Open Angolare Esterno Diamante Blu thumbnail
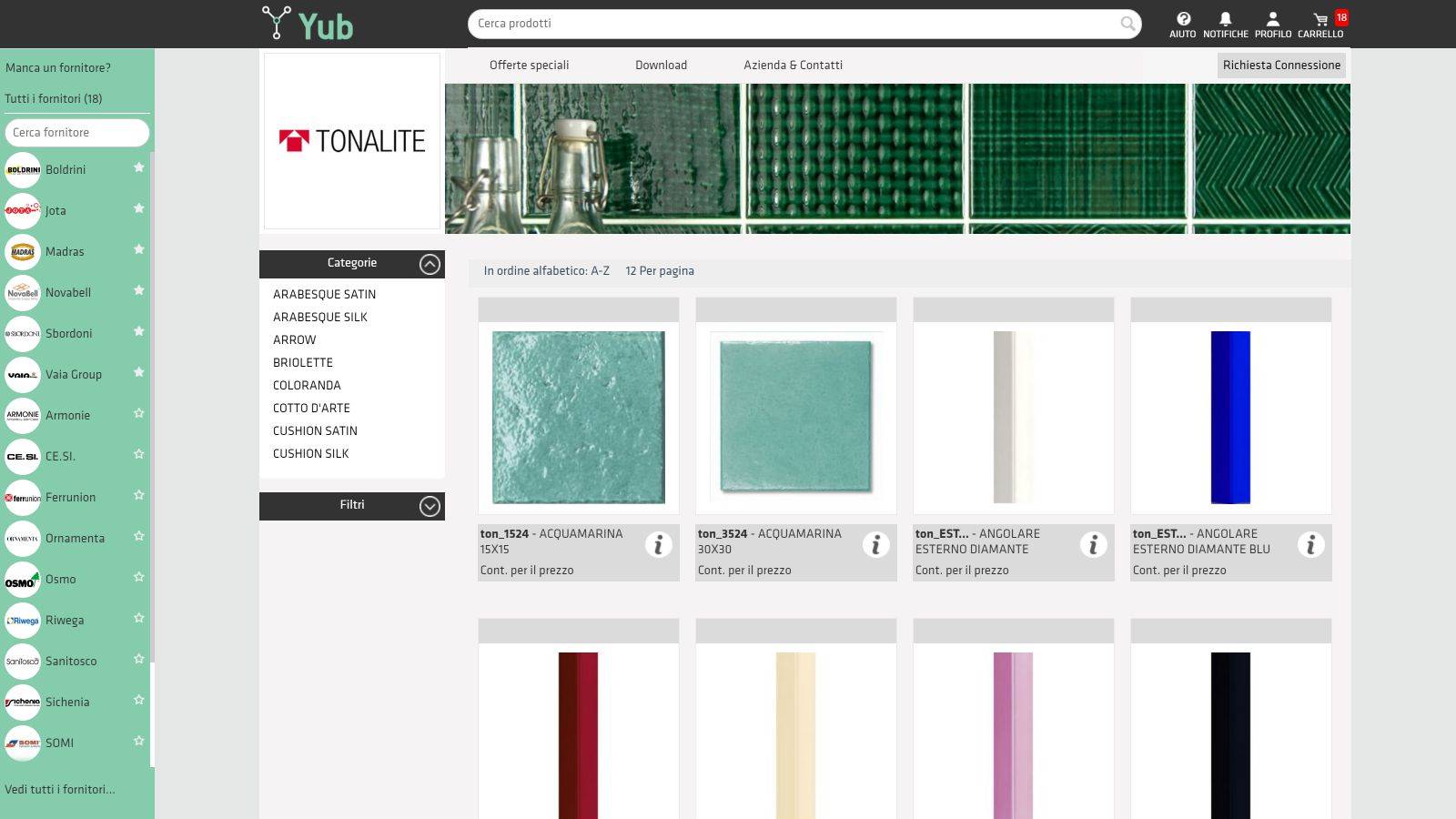 (1230, 418)
